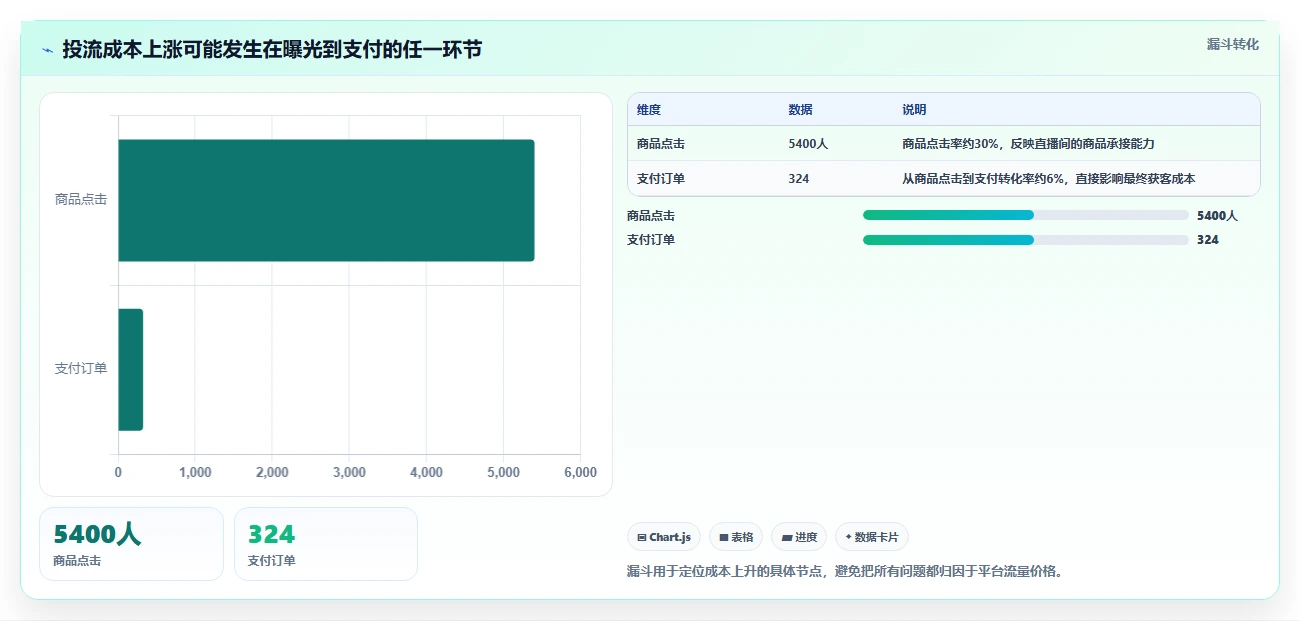Click the 说明 column header

coord(914,110)
